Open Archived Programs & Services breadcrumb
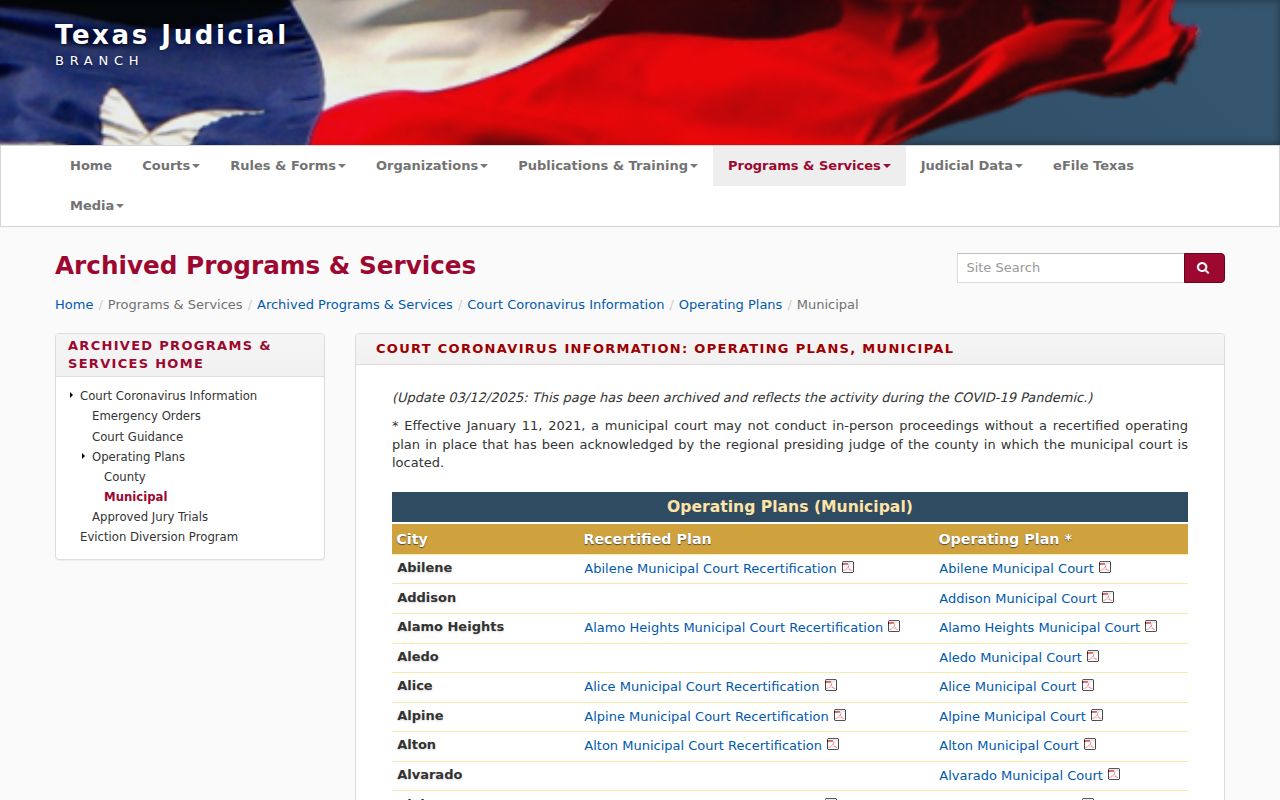The height and width of the screenshot is (800, 1280). click(355, 305)
